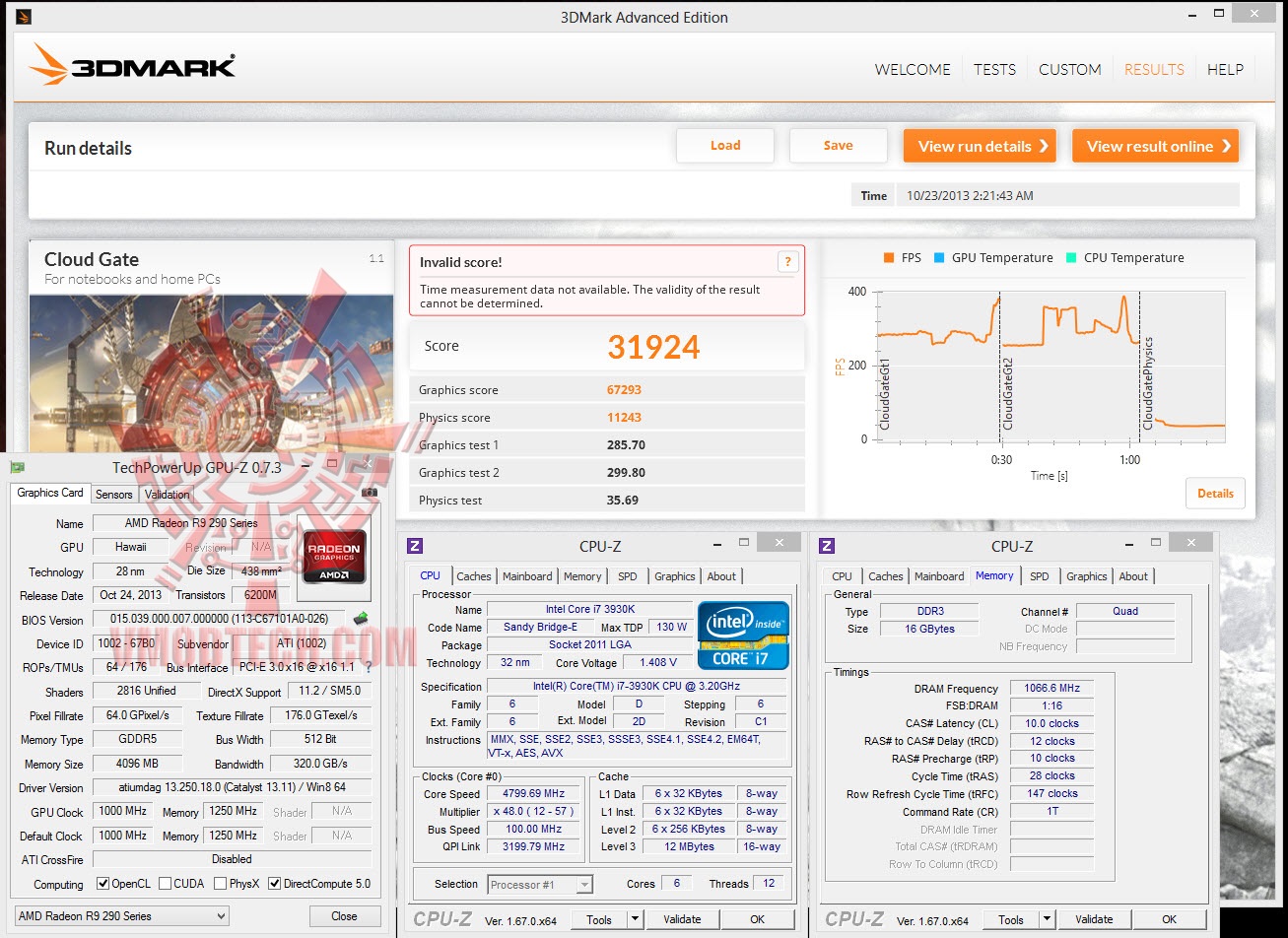Toggle the DirectCompute 5.0 checkbox
This screenshot has height=938, width=1288.
[x=274, y=884]
